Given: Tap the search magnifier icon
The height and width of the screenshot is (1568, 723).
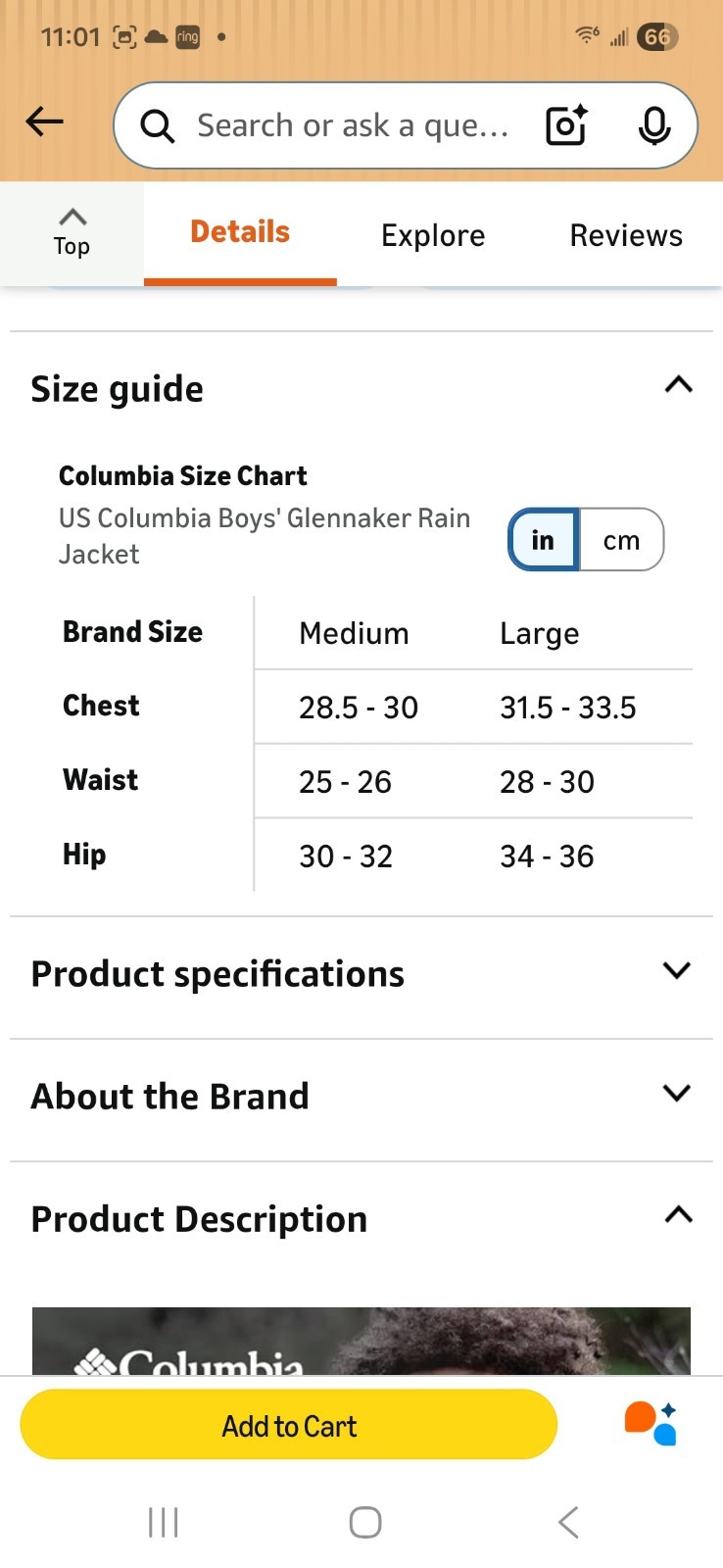Looking at the screenshot, I should pyautogui.click(x=157, y=126).
